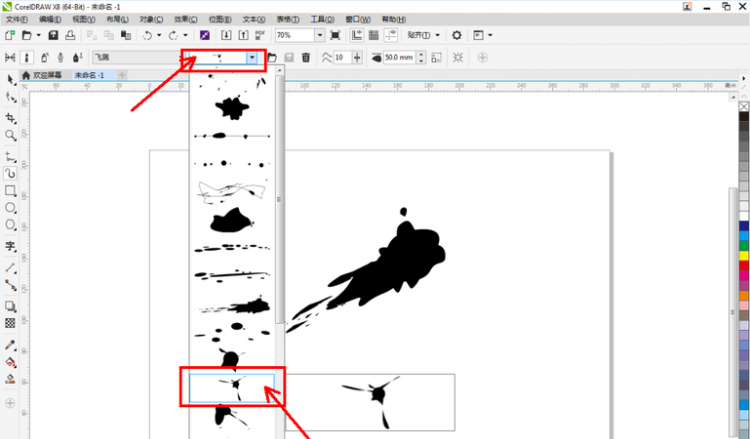
Task: Select the Crop tool
Action: coord(10,116)
